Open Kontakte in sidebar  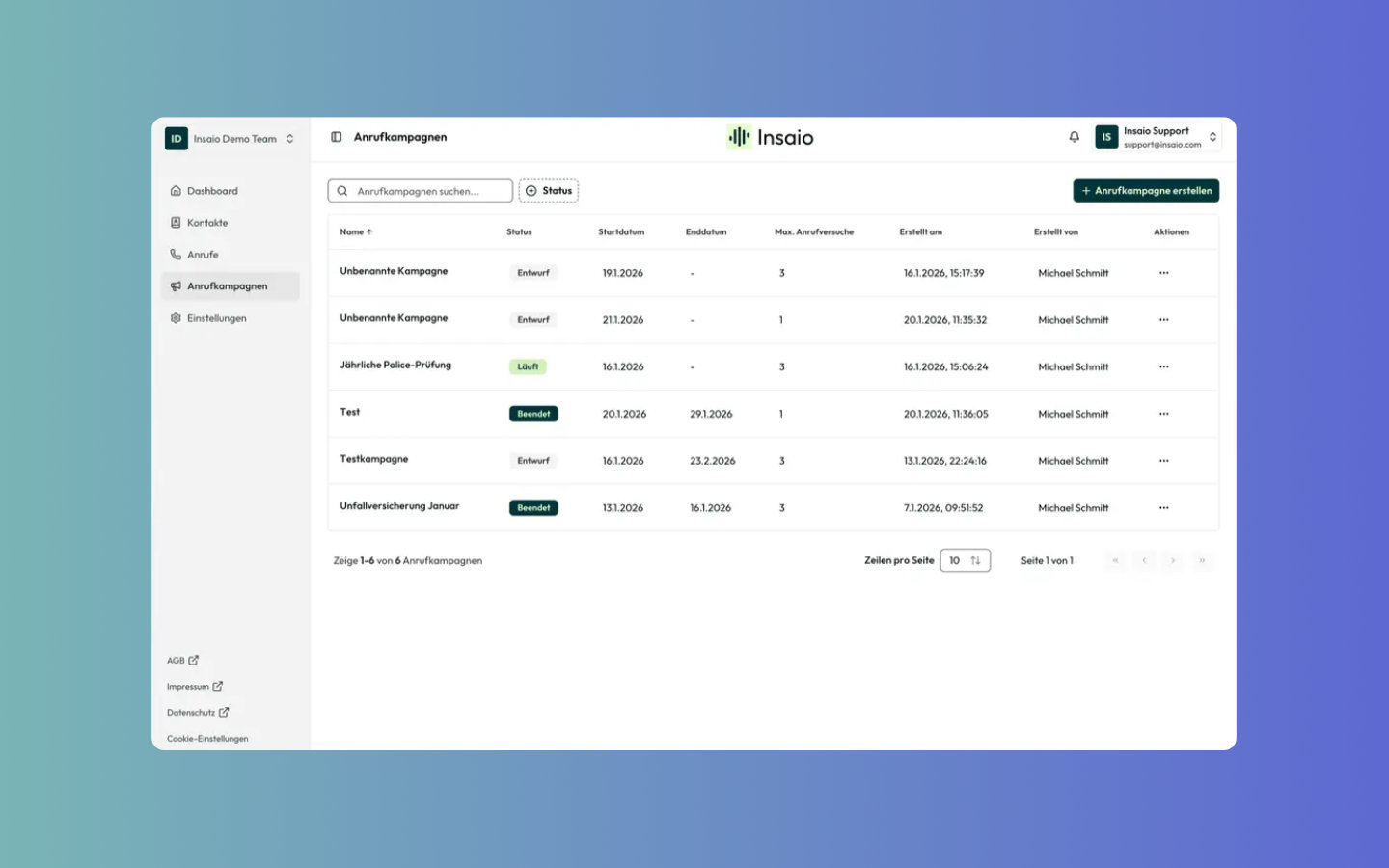(x=207, y=223)
